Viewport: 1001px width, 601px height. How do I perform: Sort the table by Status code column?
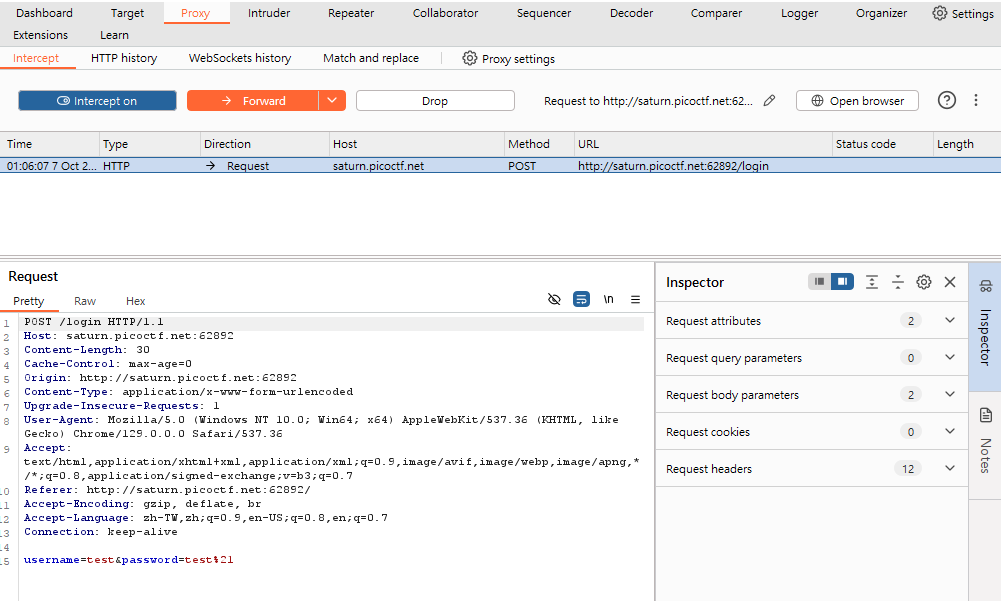(x=882, y=144)
